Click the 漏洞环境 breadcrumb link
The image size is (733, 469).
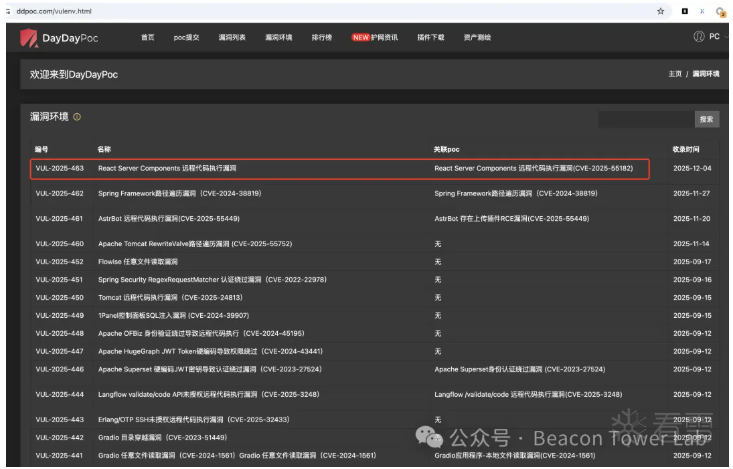(706, 74)
